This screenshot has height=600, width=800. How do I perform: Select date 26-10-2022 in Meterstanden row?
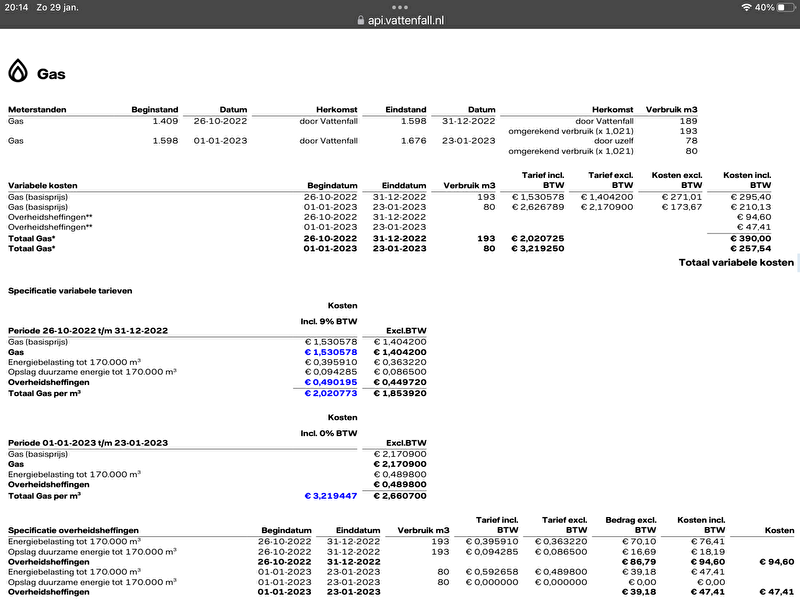(x=220, y=121)
